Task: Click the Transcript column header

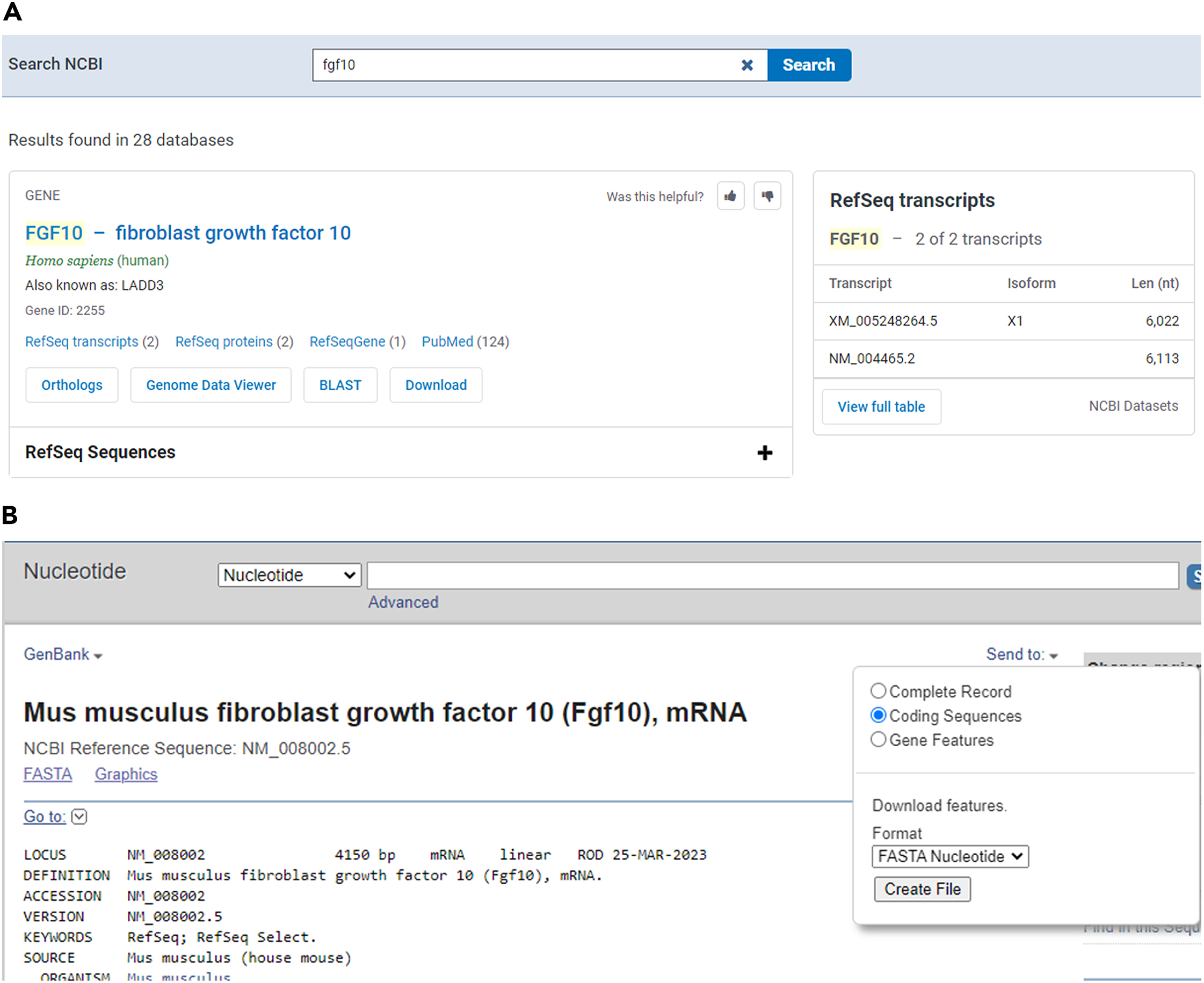Action: (x=860, y=283)
